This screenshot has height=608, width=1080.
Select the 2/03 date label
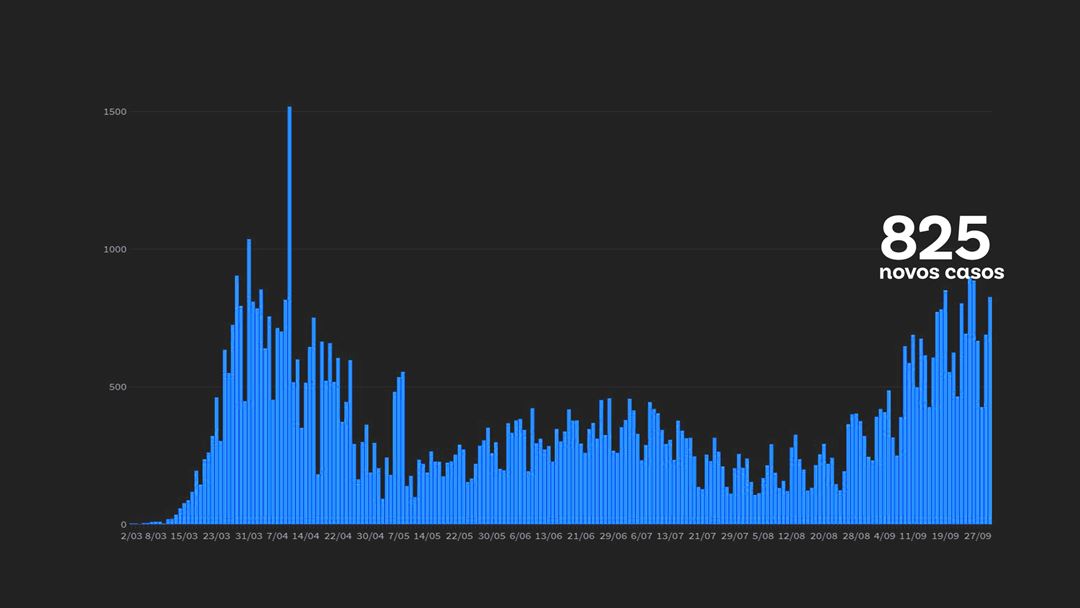coord(131,536)
